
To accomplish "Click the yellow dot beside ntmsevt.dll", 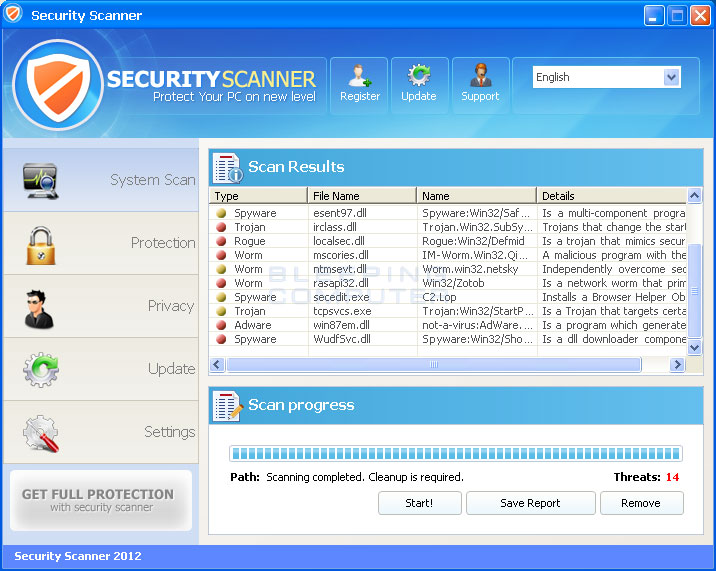I will click(221, 269).
